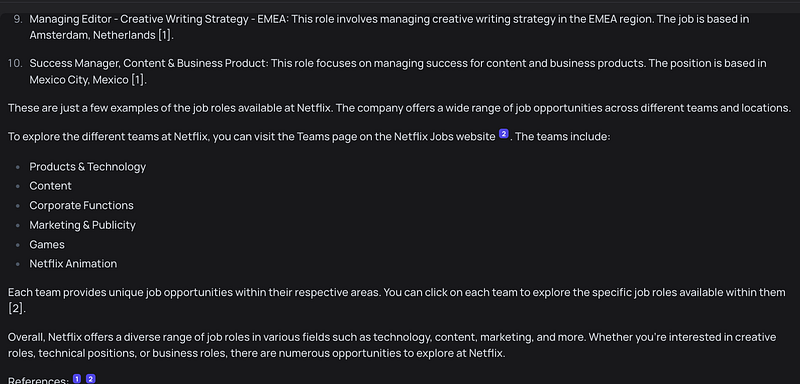800x384 pixels.
Task: Open reference badge 2 beside References label
Action: pos(90,379)
